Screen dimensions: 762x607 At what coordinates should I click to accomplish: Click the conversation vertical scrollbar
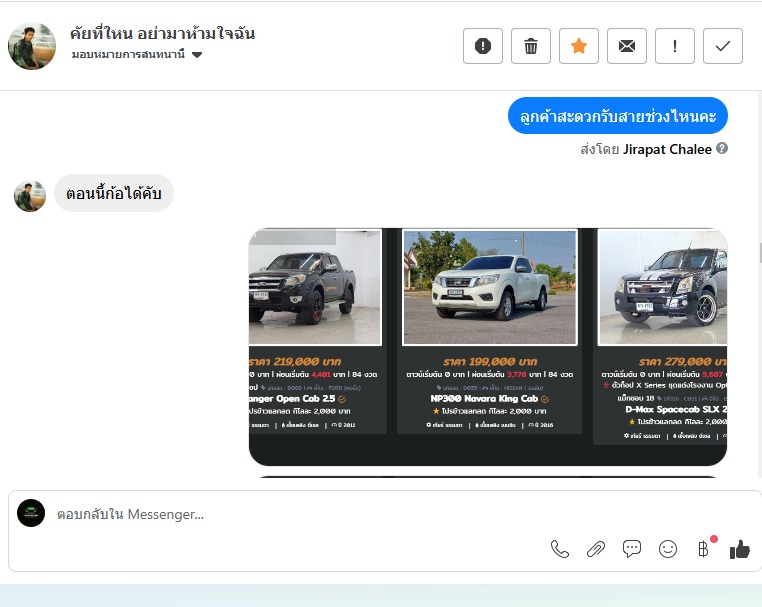[760, 253]
